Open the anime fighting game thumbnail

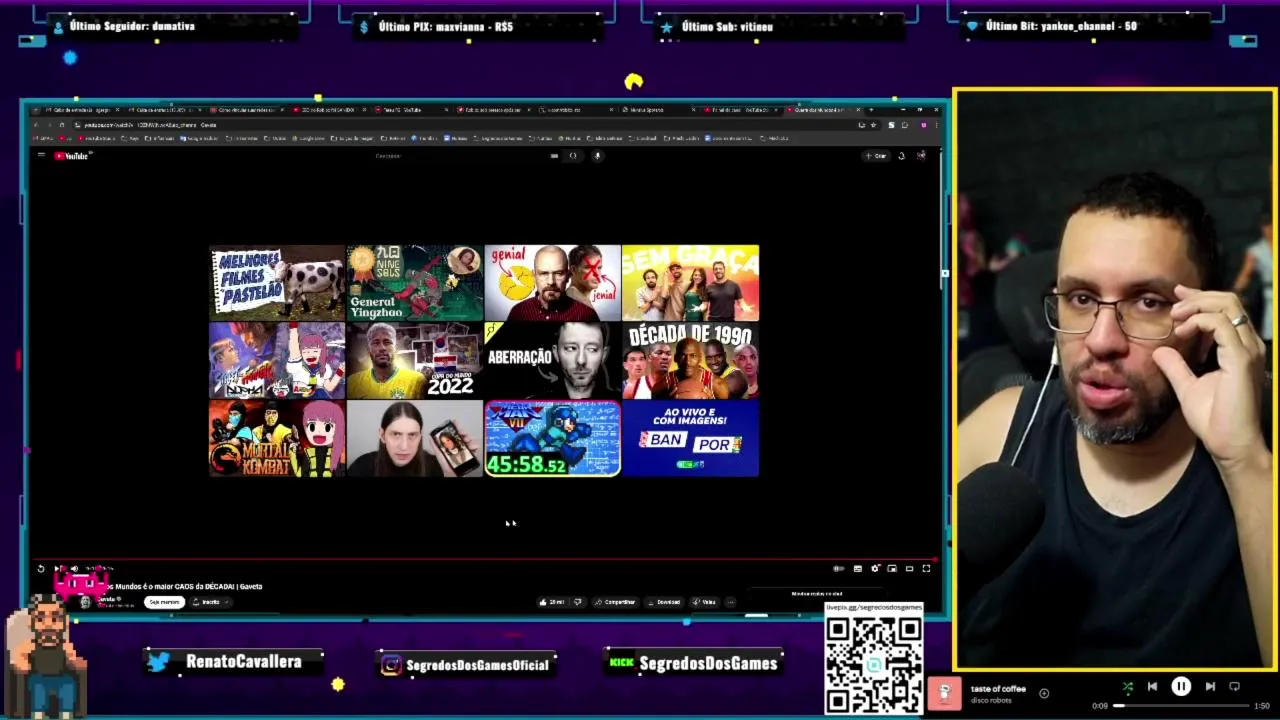277,361
